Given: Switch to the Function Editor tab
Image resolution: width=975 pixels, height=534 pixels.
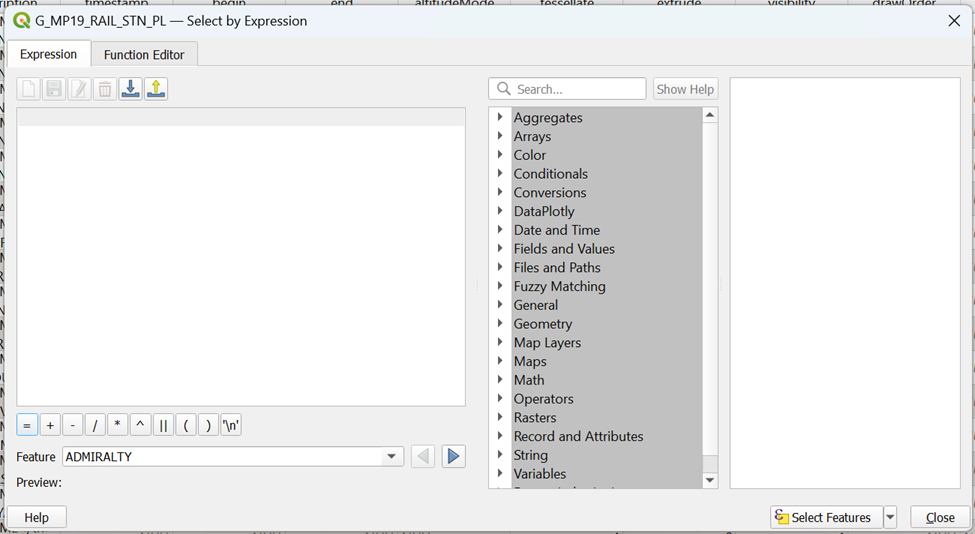Looking at the screenshot, I should click(x=144, y=54).
